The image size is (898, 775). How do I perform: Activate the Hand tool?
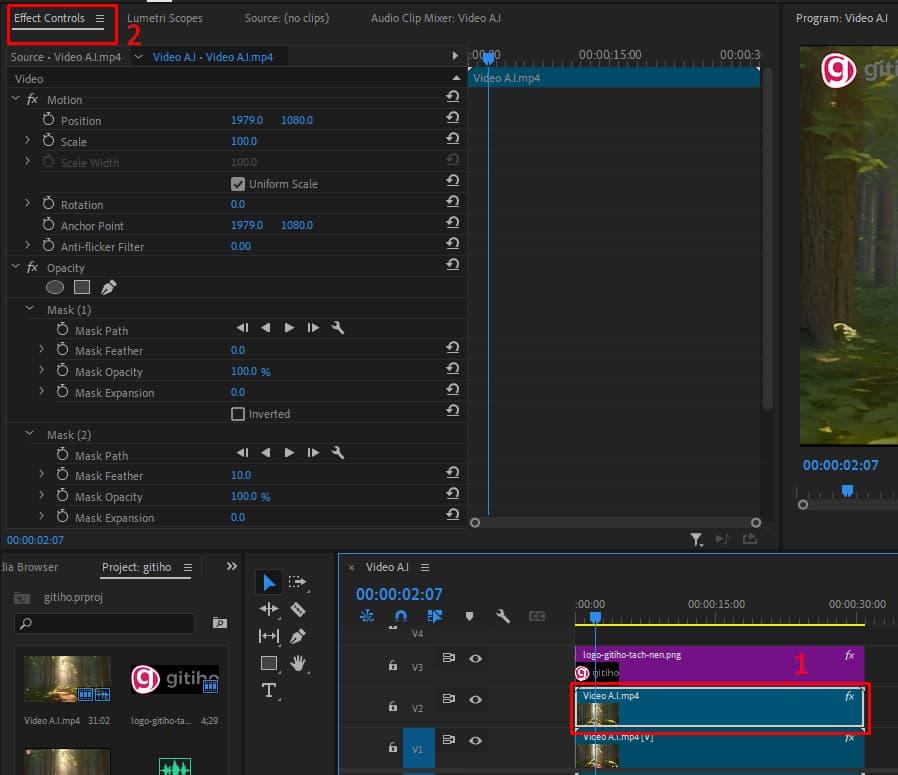tap(297, 663)
